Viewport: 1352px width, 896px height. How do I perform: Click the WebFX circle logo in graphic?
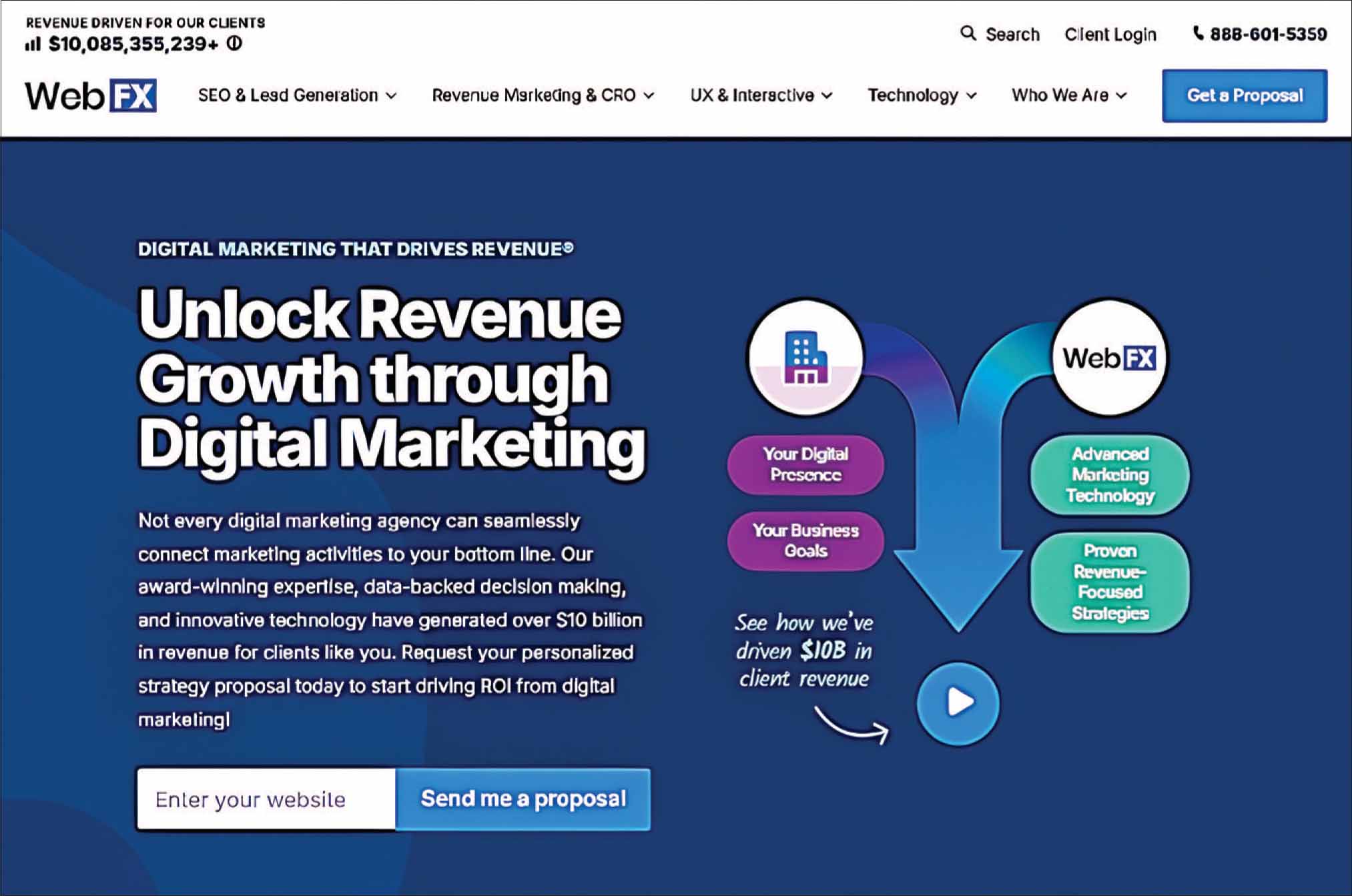pos(1109,358)
